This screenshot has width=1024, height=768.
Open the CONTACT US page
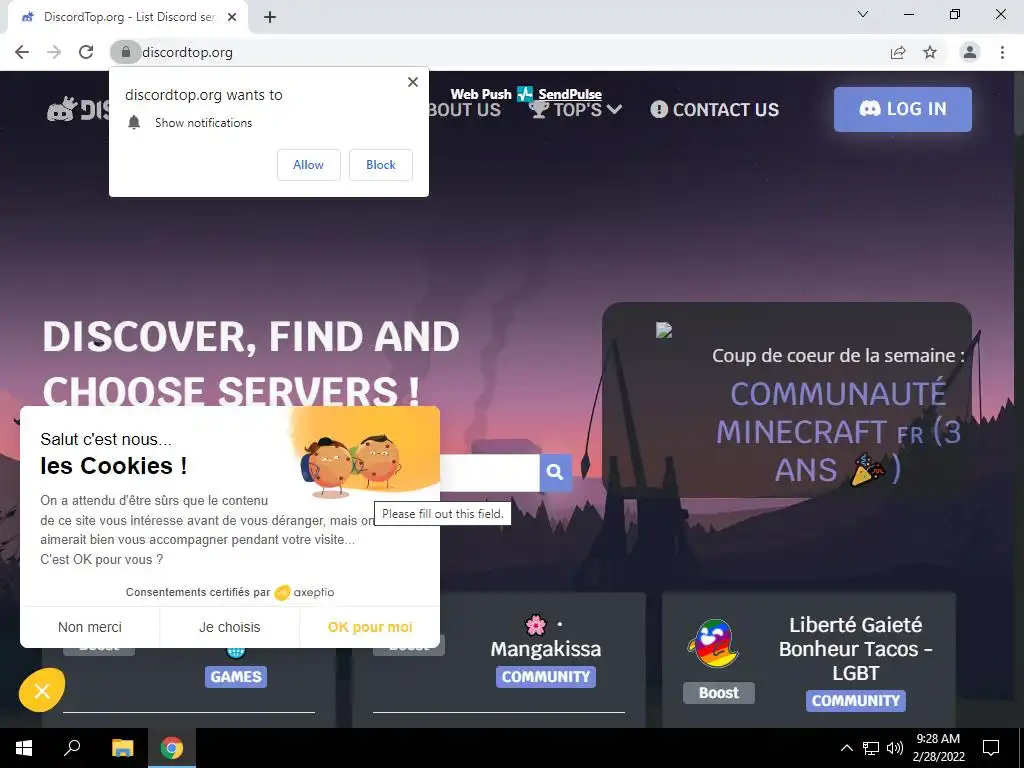pos(714,110)
